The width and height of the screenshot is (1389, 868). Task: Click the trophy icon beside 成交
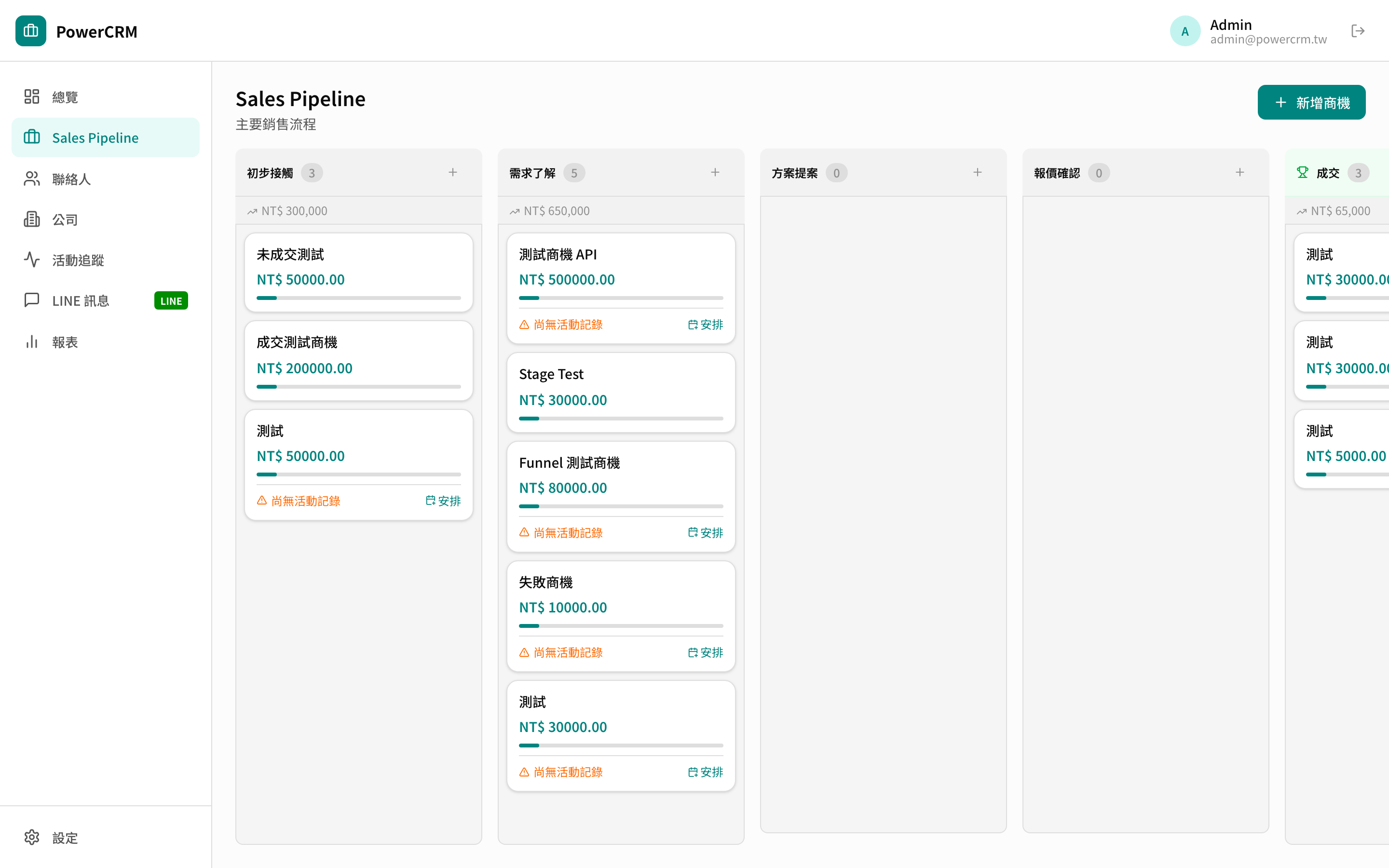(x=1302, y=172)
